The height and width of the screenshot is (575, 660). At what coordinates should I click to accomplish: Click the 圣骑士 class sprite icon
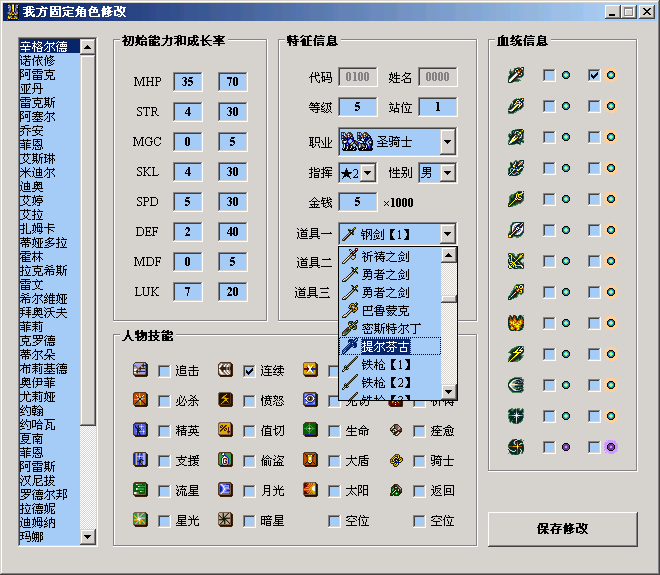click(357, 141)
